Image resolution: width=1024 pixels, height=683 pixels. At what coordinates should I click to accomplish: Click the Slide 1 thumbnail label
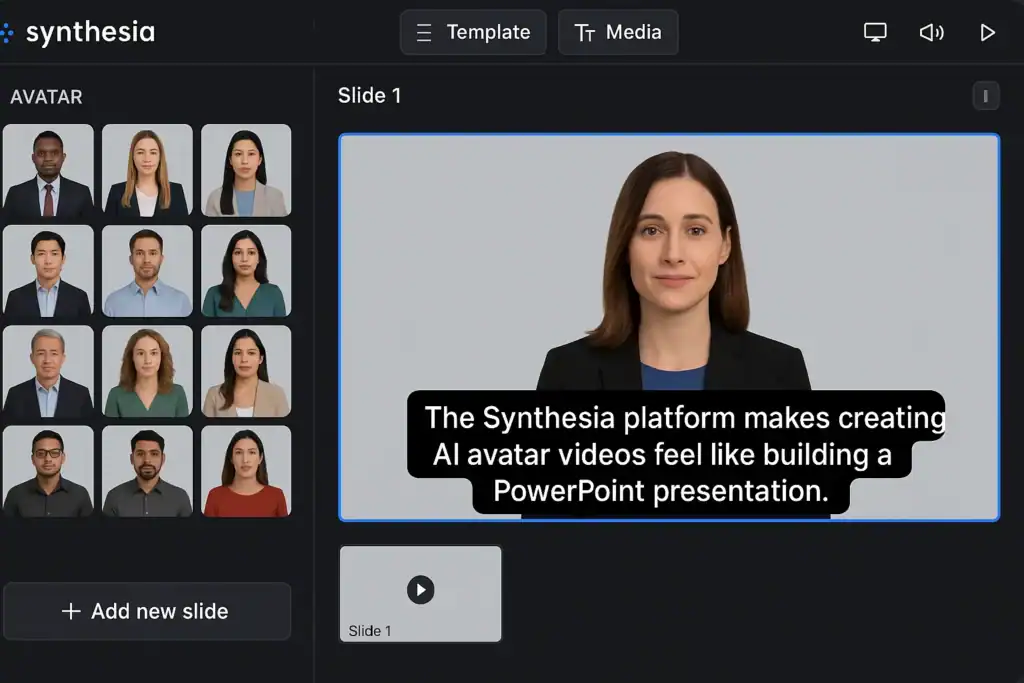click(x=370, y=631)
